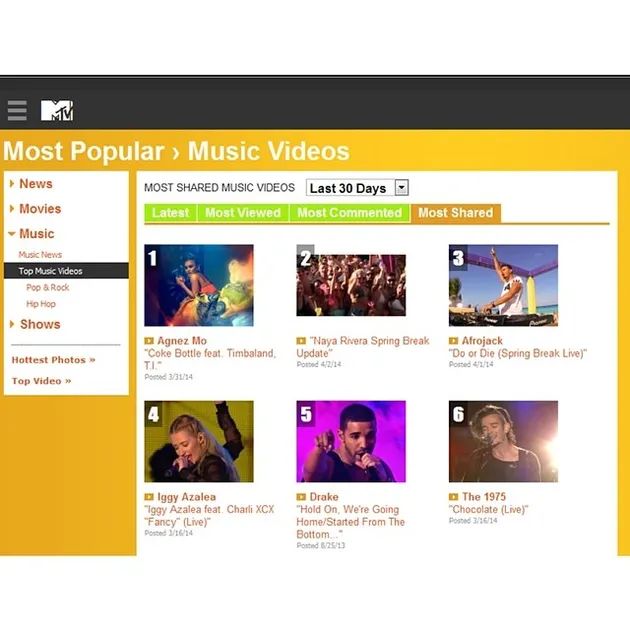
Task: Open Hottest Photos link
Action: point(53,360)
